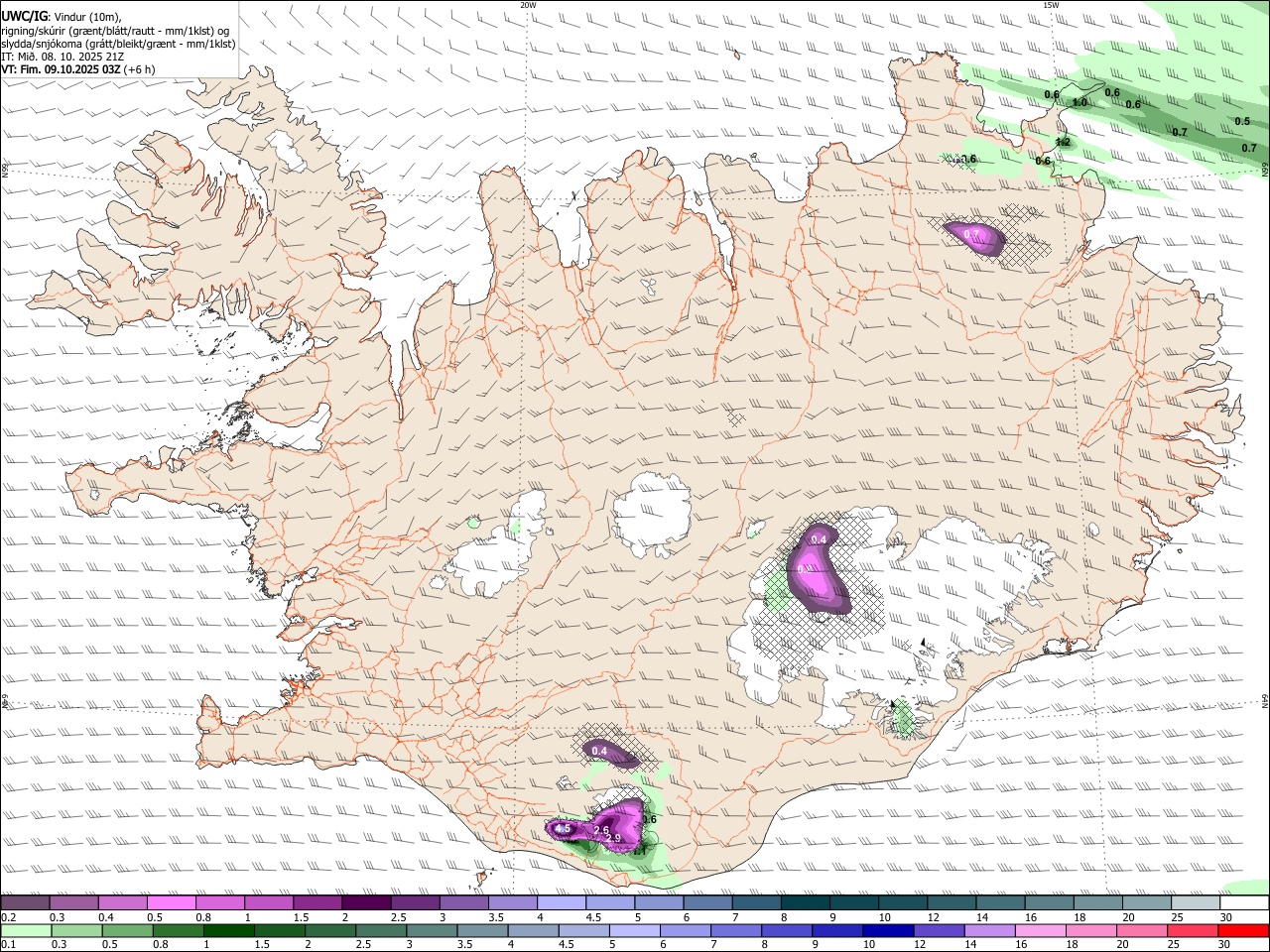The image size is (1270, 952).
Task: Click the lower-row legend label '18'
Action: coord(1073,943)
